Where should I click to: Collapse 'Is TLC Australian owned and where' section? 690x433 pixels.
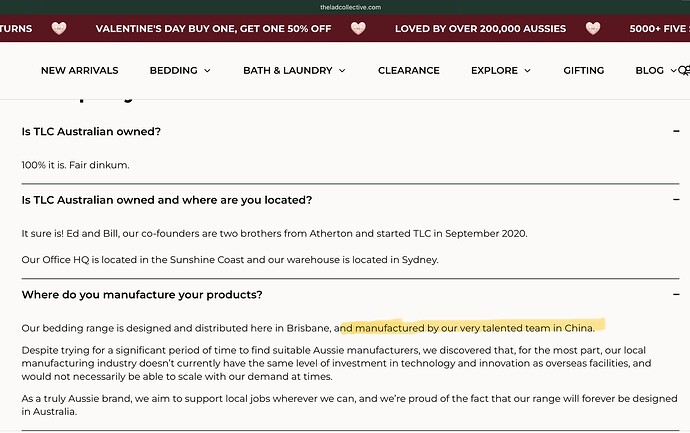(676, 200)
